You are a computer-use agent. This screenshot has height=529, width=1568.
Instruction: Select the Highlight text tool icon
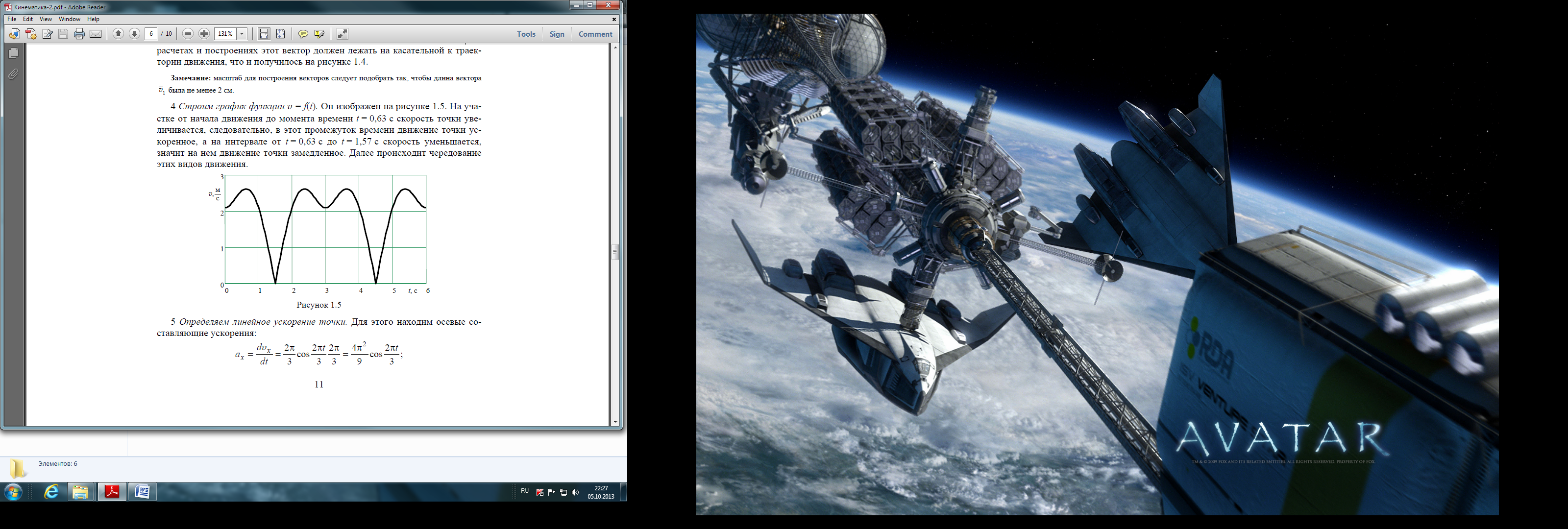[x=319, y=34]
